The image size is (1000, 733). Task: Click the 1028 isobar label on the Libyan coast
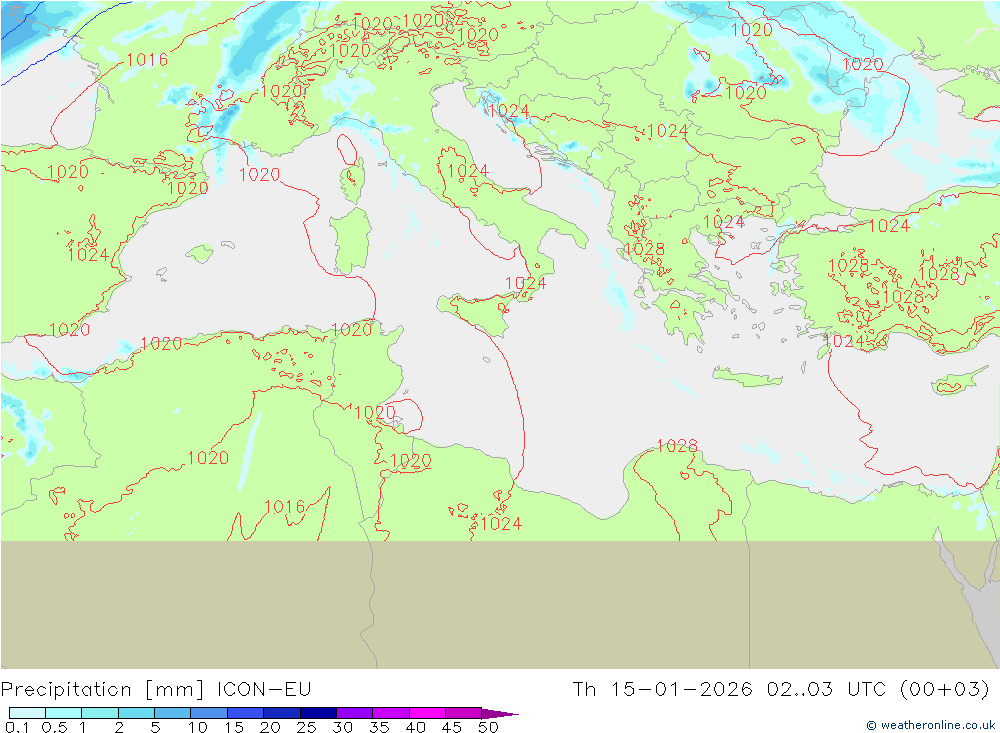pos(677,445)
